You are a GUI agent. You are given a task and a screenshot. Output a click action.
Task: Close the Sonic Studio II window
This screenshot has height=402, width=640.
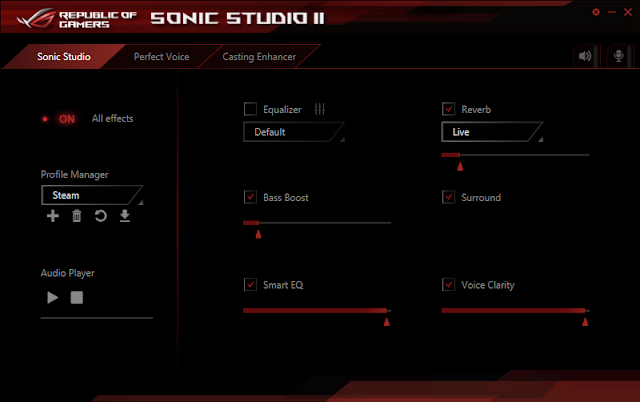click(628, 12)
